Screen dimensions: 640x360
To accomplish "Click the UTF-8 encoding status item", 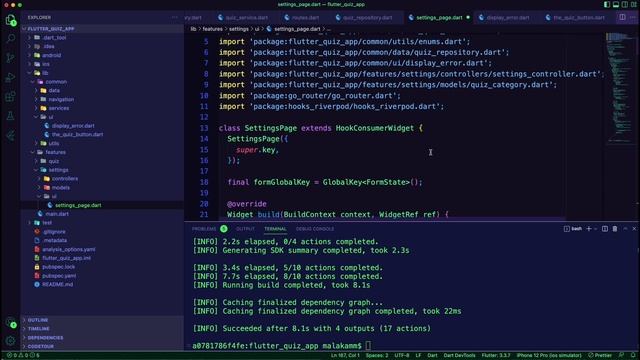I will (402, 356).
